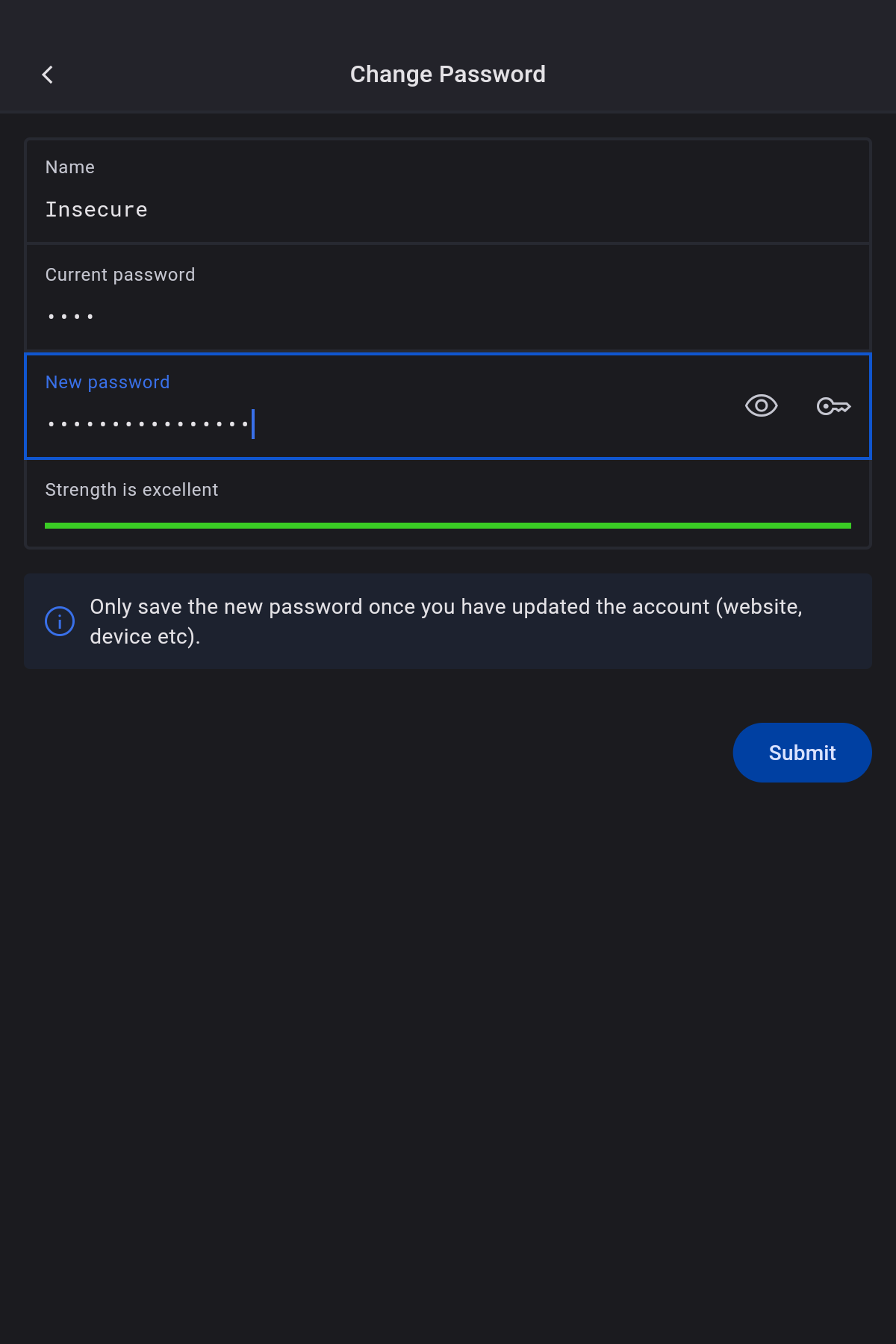896x1344 pixels.
Task: Click the "Name" field label
Action: point(70,167)
